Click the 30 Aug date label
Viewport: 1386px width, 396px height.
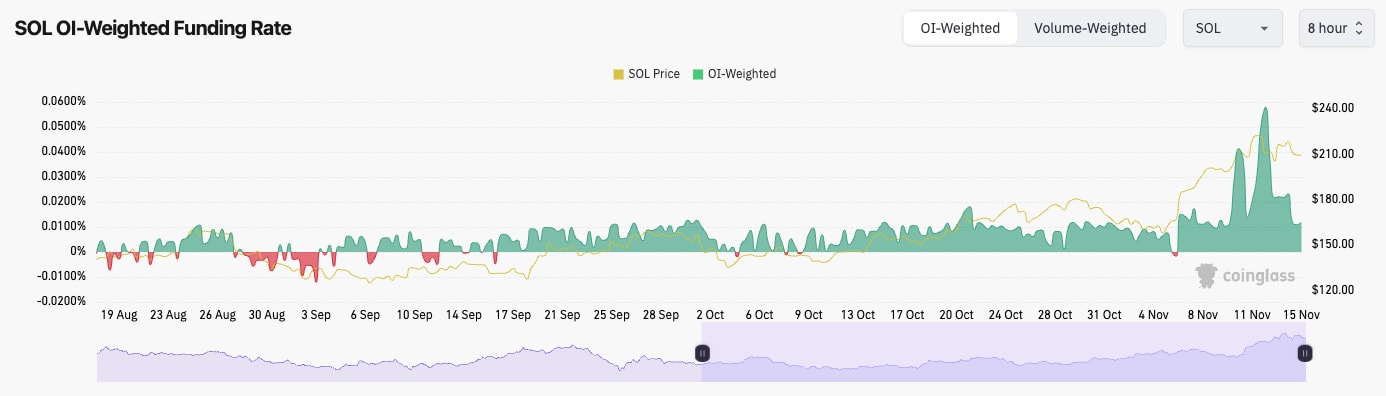(267, 315)
